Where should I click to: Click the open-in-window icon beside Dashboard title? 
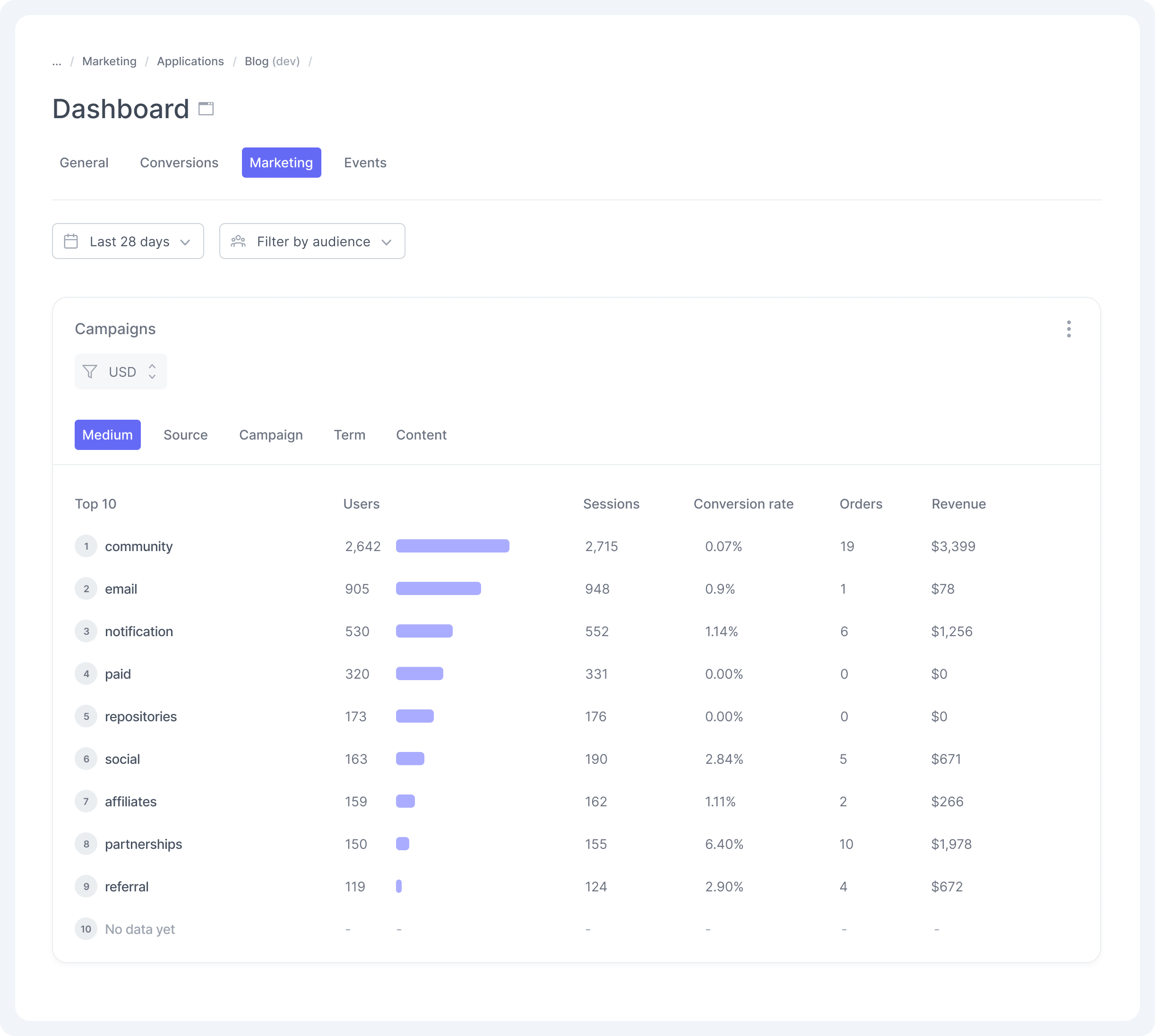pos(206,108)
